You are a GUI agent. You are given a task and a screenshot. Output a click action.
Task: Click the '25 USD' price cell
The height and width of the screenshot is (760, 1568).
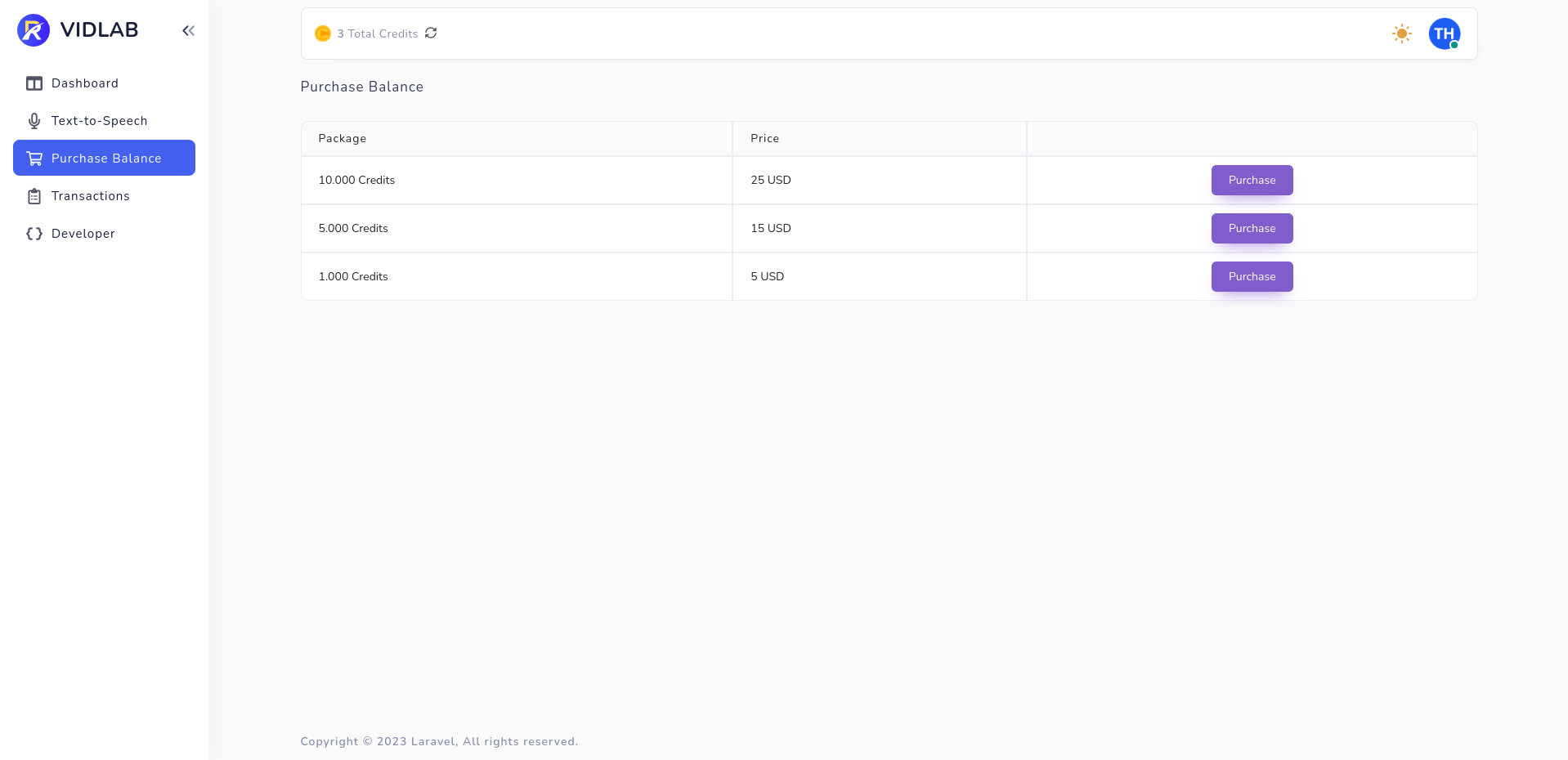[x=880, y=180]
